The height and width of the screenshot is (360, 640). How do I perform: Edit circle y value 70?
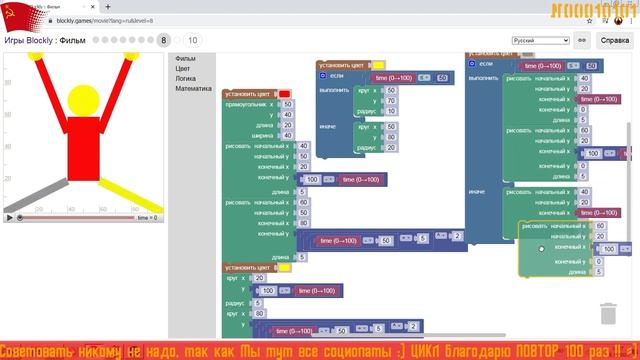tap(391, 100)
